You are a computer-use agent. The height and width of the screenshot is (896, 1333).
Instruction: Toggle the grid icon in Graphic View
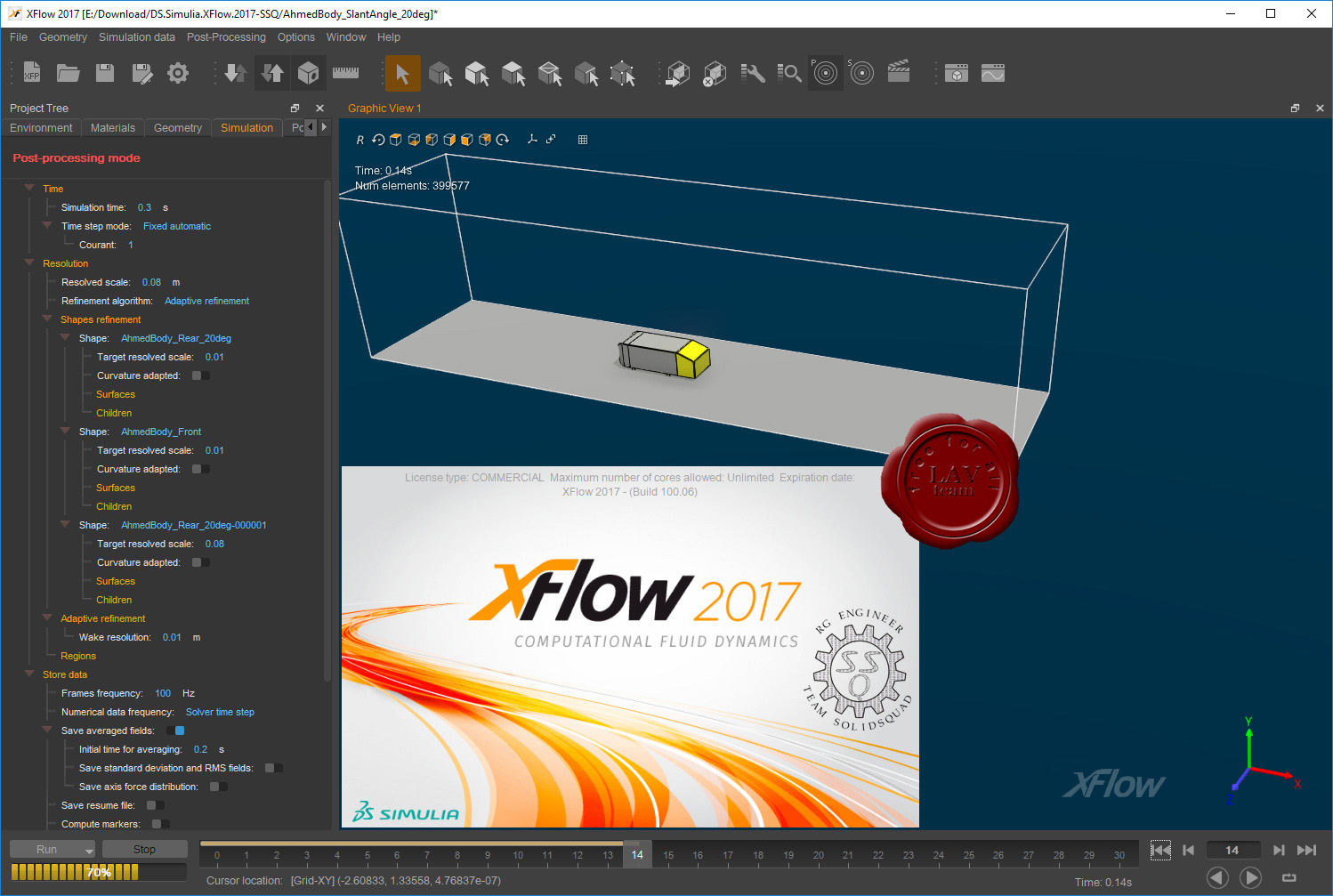coord(583,140)
